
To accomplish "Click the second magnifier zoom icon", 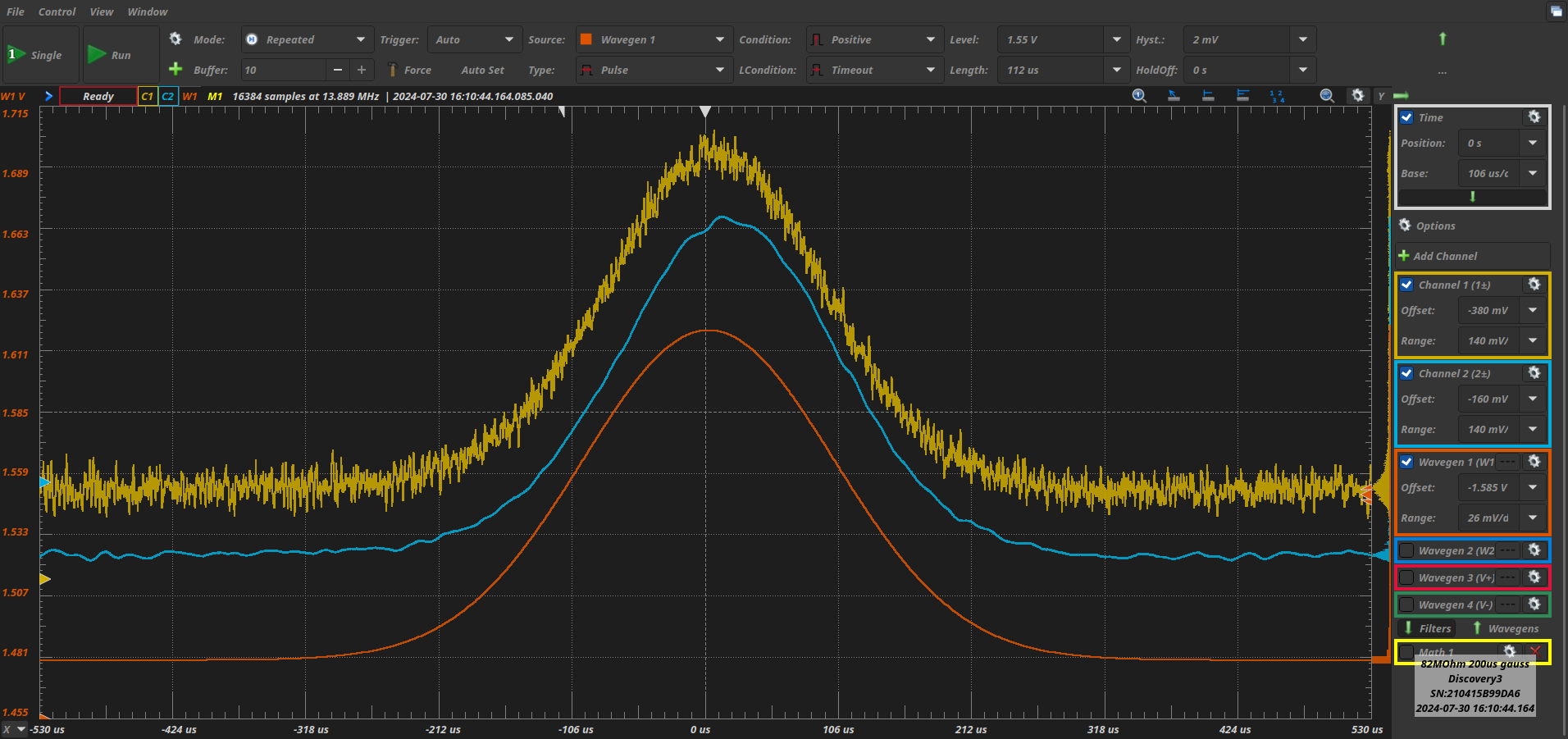I will 1327,96.
